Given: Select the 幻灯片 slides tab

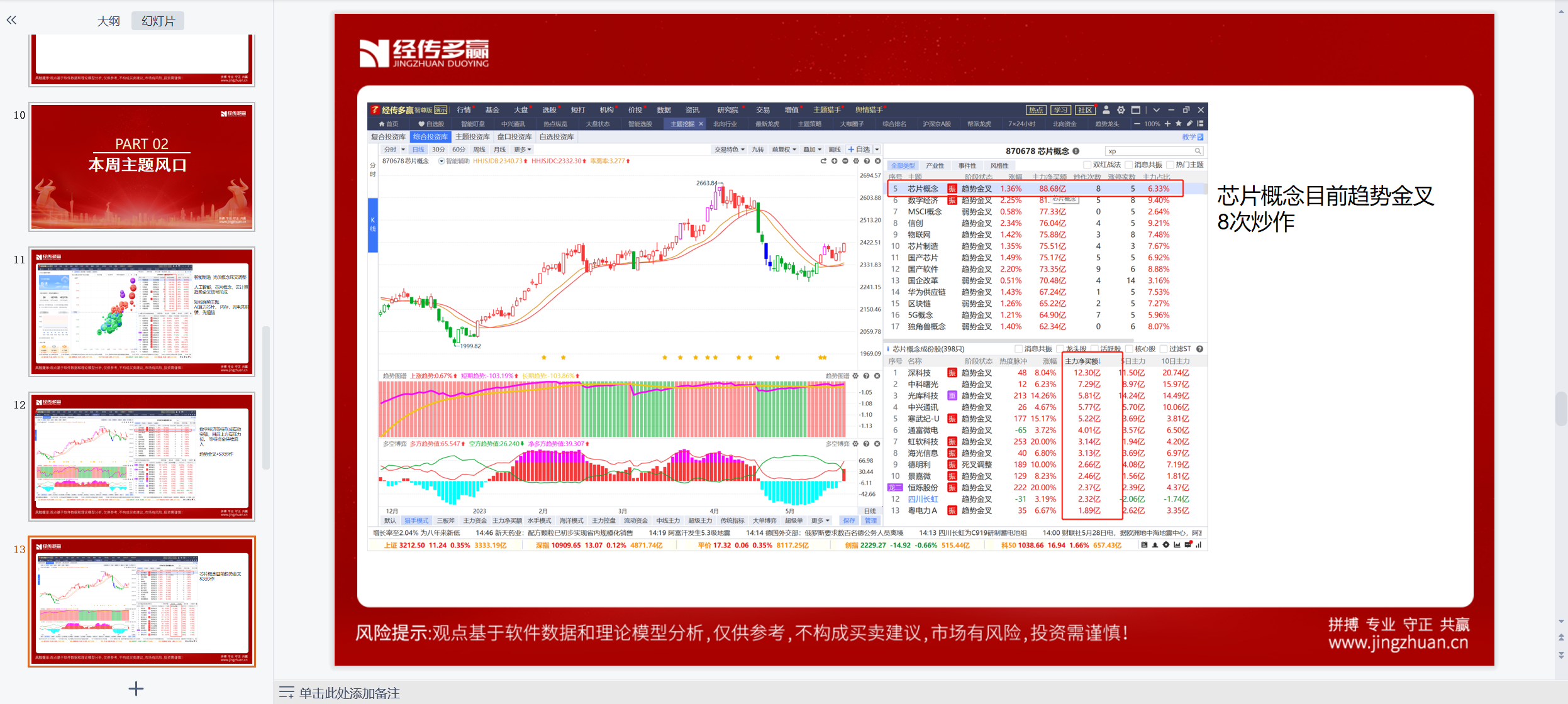Looking at the screenshot, I should 158,21.
